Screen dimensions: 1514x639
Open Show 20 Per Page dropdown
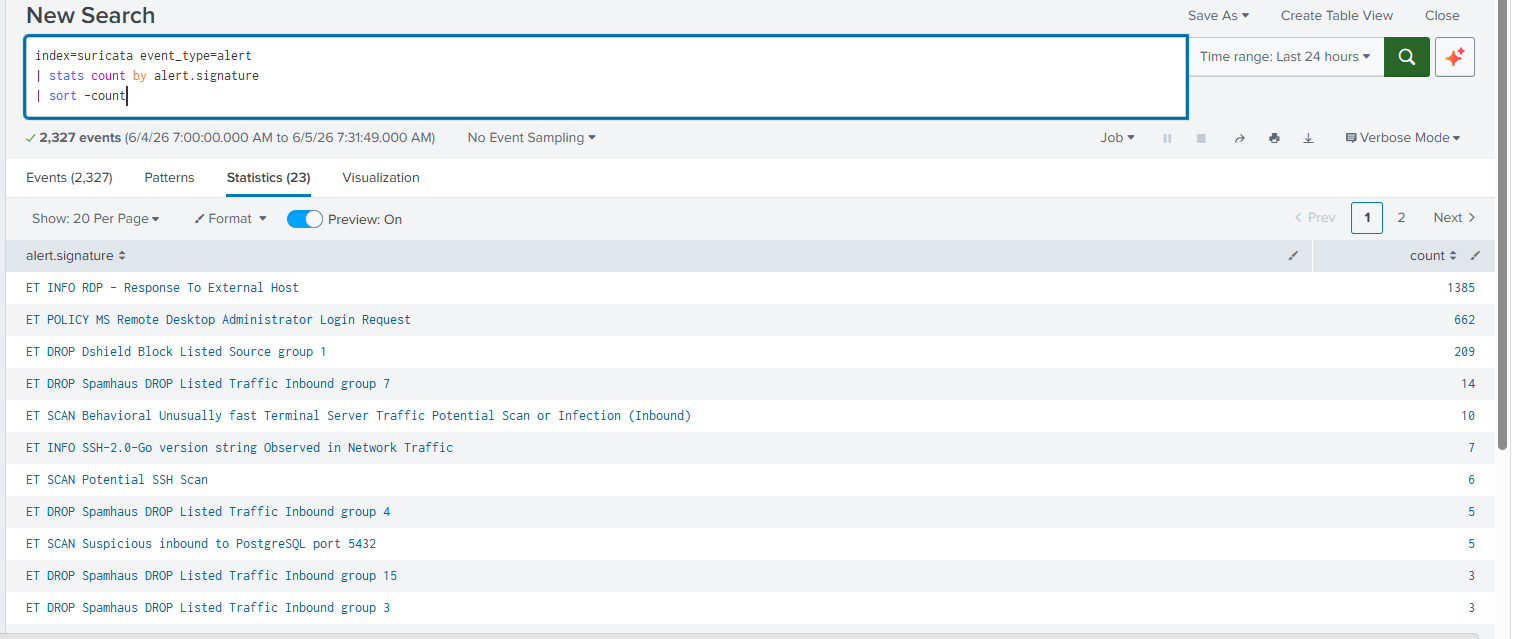tap(95, 219)
